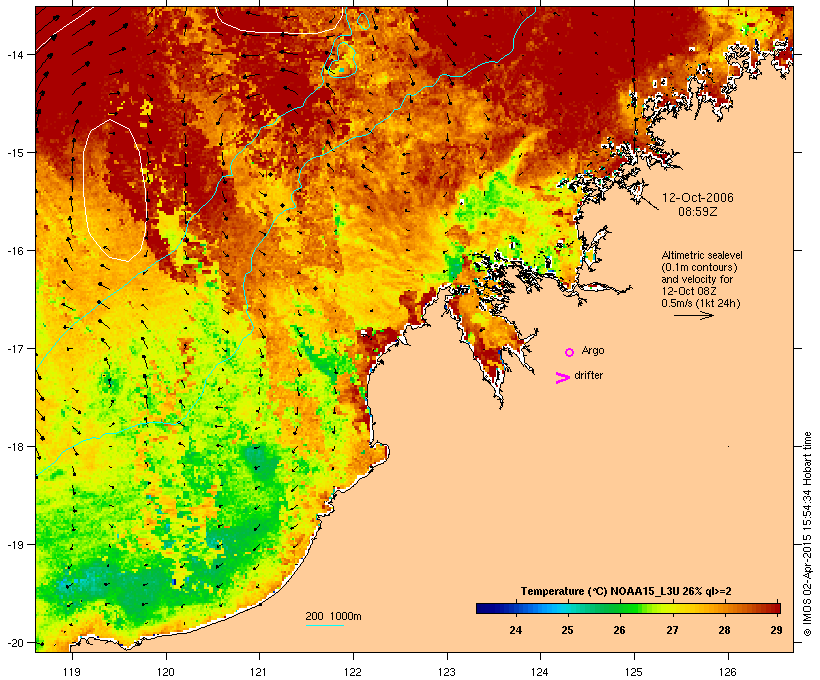Click the '12-Oct 08Z' text
The width and height of the screenshot is (820, 680).
[689, 291]
